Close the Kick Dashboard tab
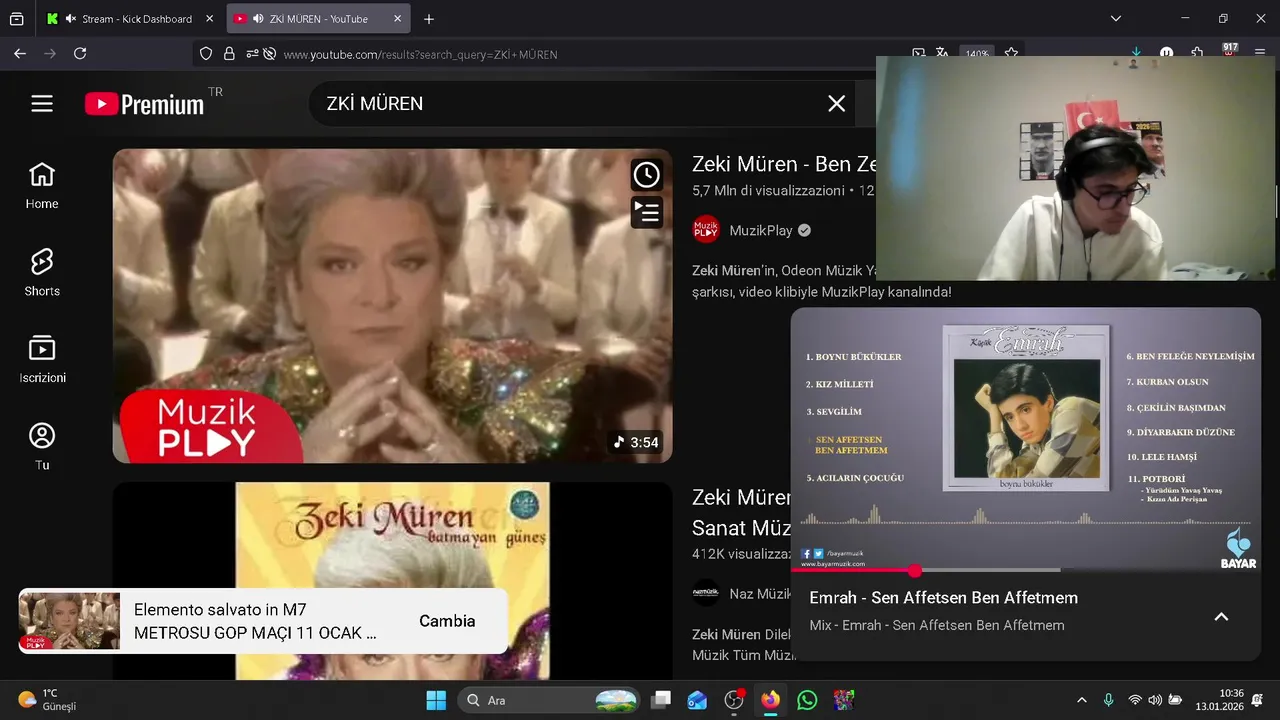 pyautogui.click(x=209, y=19)
